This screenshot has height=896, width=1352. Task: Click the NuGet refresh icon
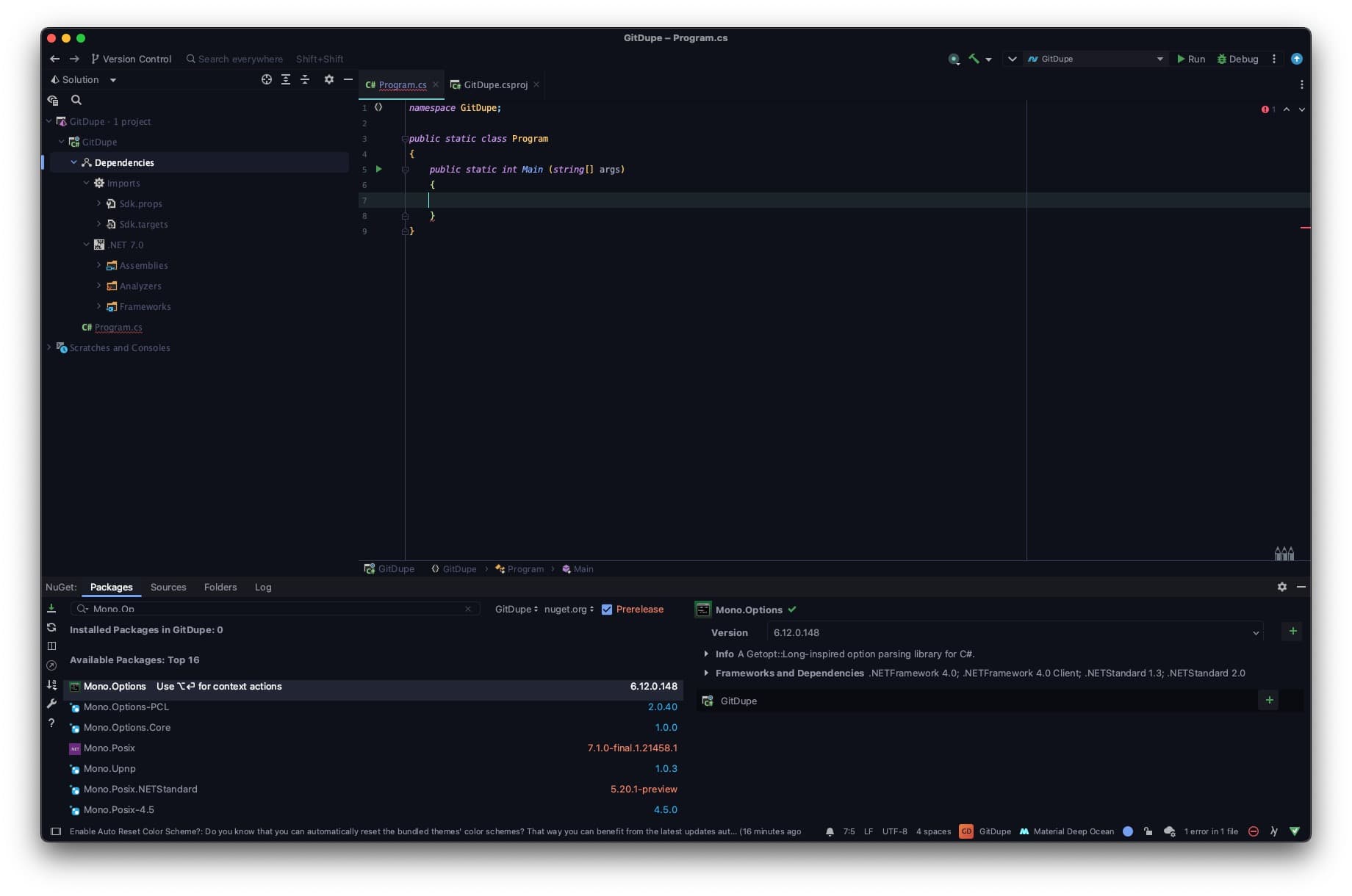51,627
